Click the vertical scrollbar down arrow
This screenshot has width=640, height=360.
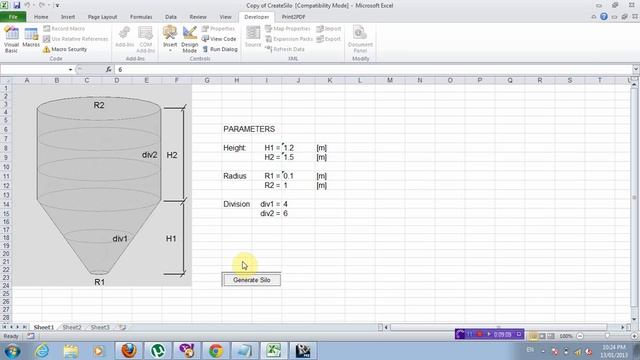pos(634,319)
